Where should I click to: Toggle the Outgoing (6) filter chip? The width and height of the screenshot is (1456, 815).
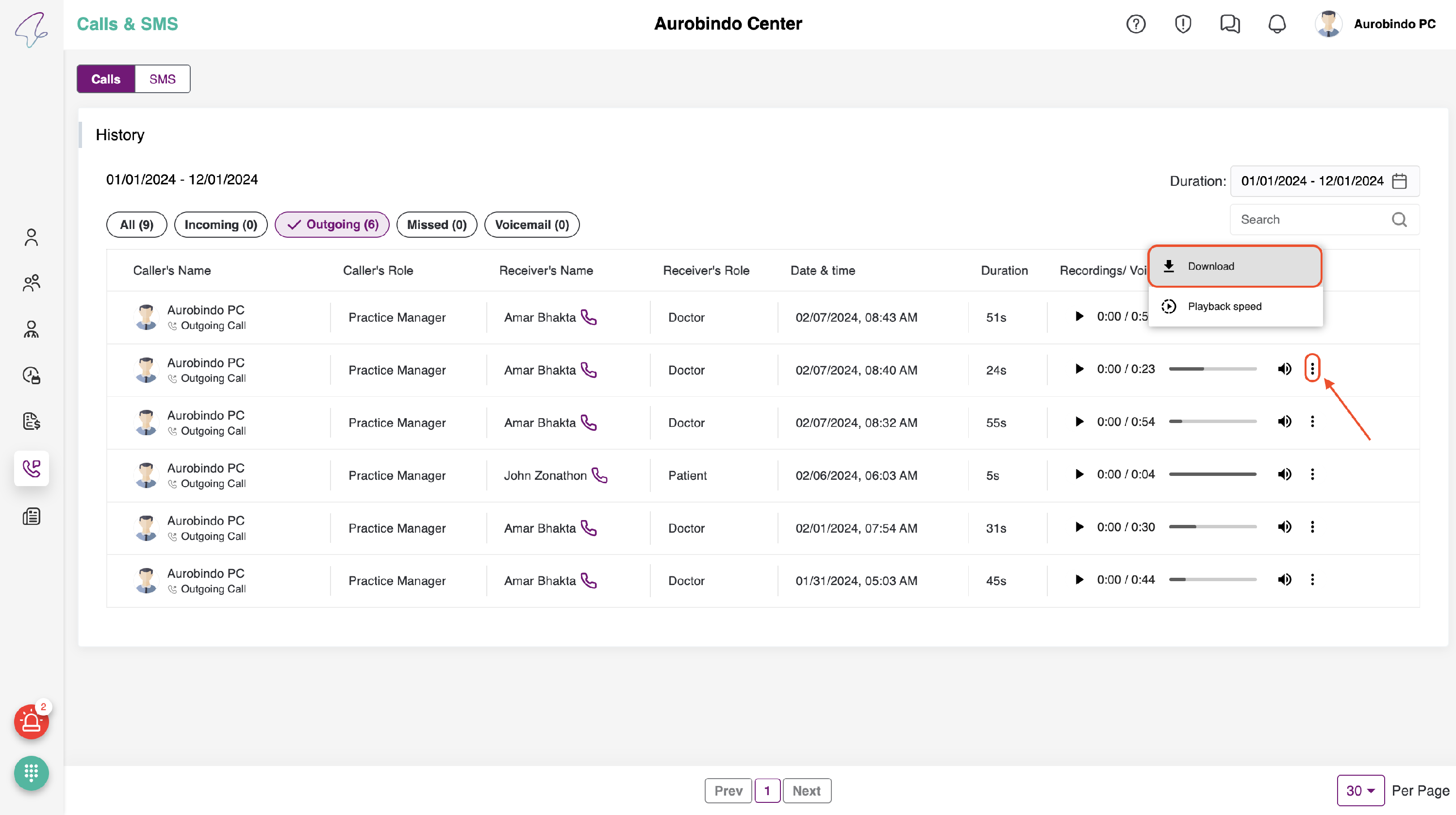click(332, 225)
